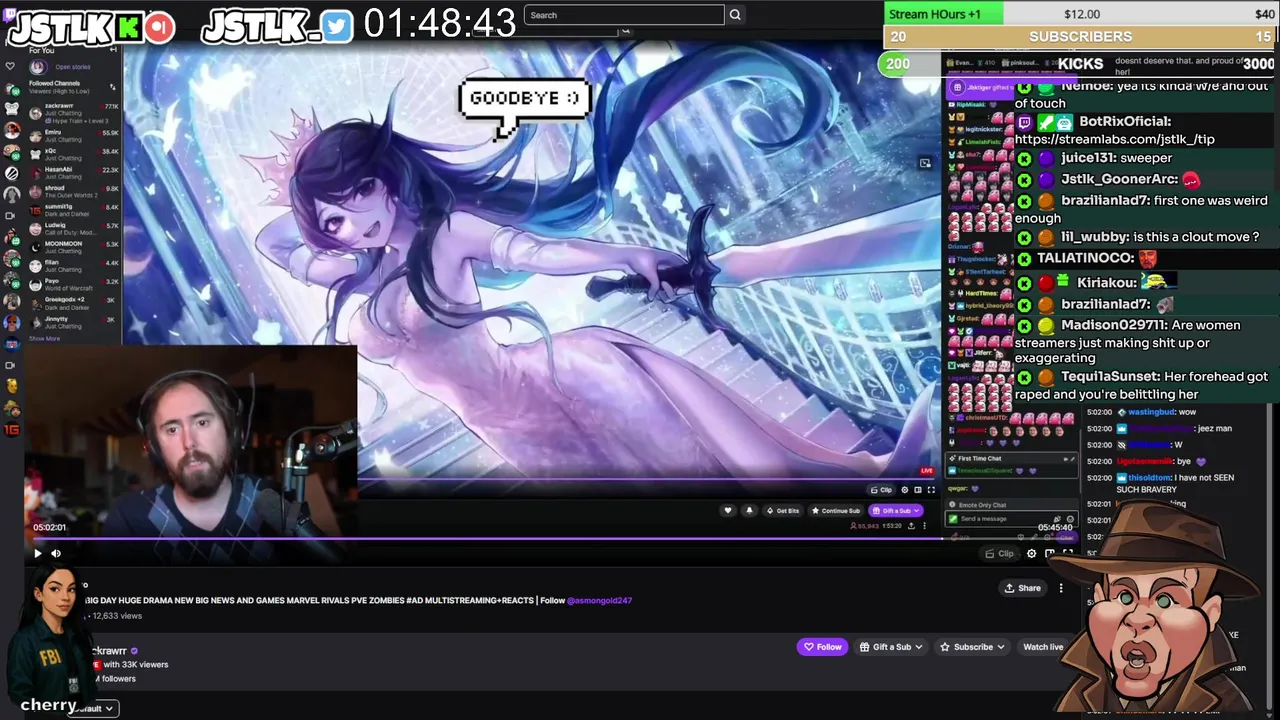Open Ludwig channel in followed list
The width and height of the screenshot is (1280, 720).
tap(74, 228)
